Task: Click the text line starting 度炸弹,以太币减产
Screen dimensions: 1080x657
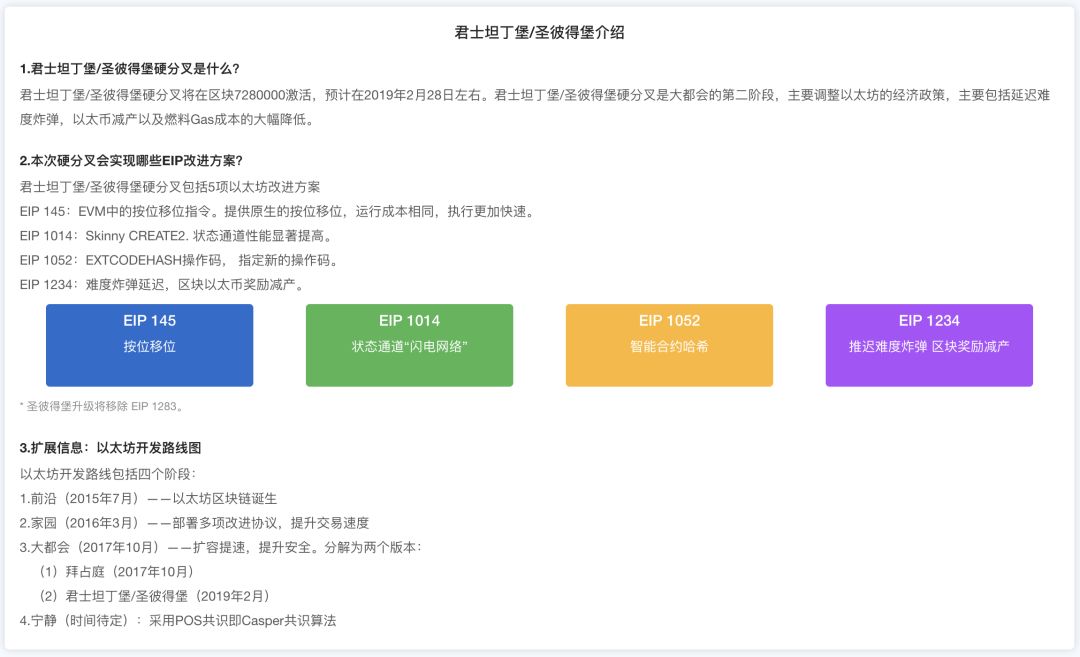Action: [168, 119]
